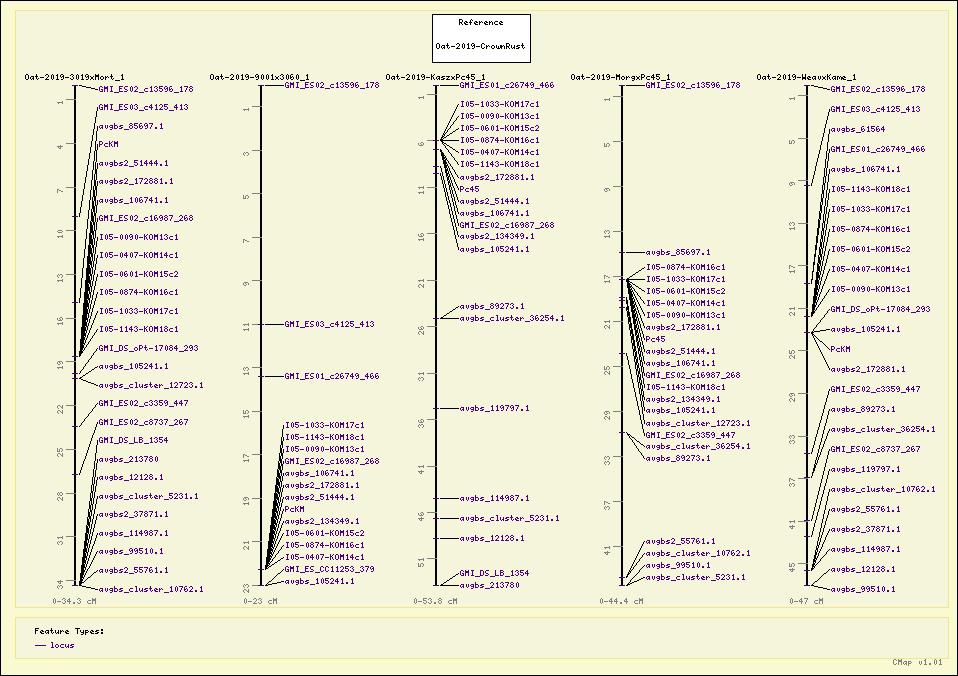Click avgbs_119797.1 on the KaszxPc45 map
This screenshot has height=676, width=958.
[x=494, y=408]
